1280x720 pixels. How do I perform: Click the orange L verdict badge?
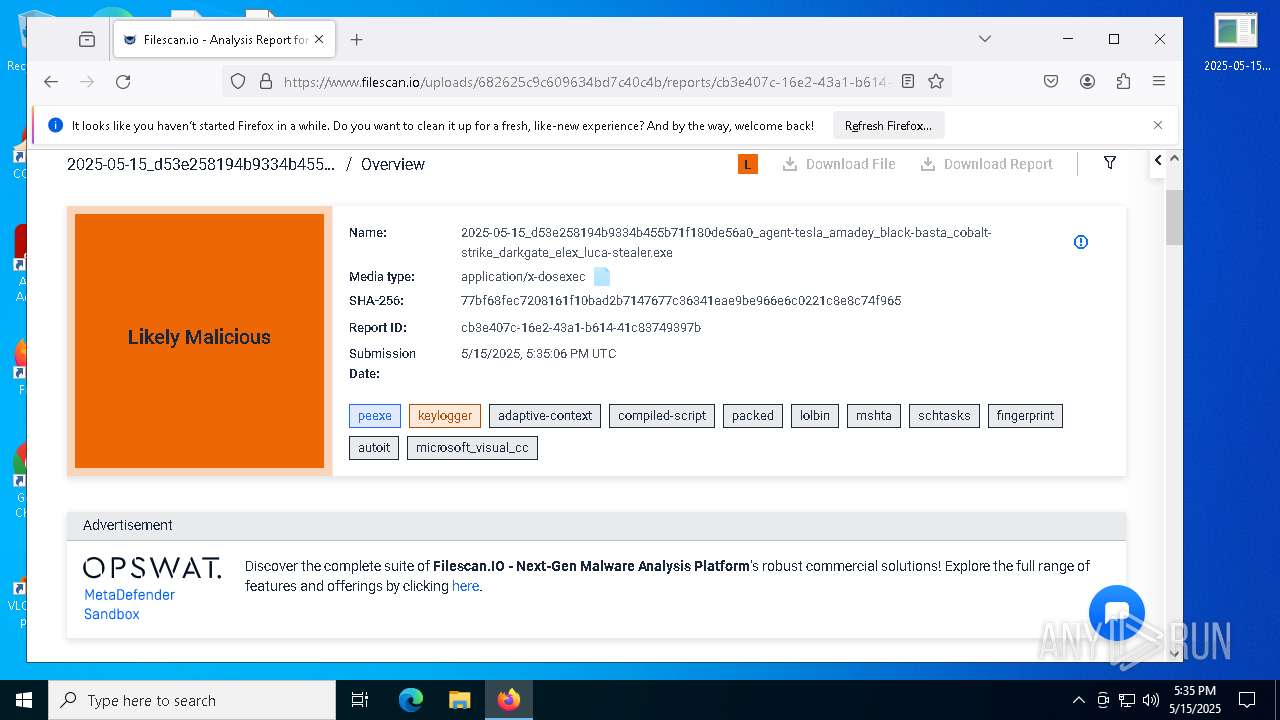pyautogui.click(x=748, y=164)
